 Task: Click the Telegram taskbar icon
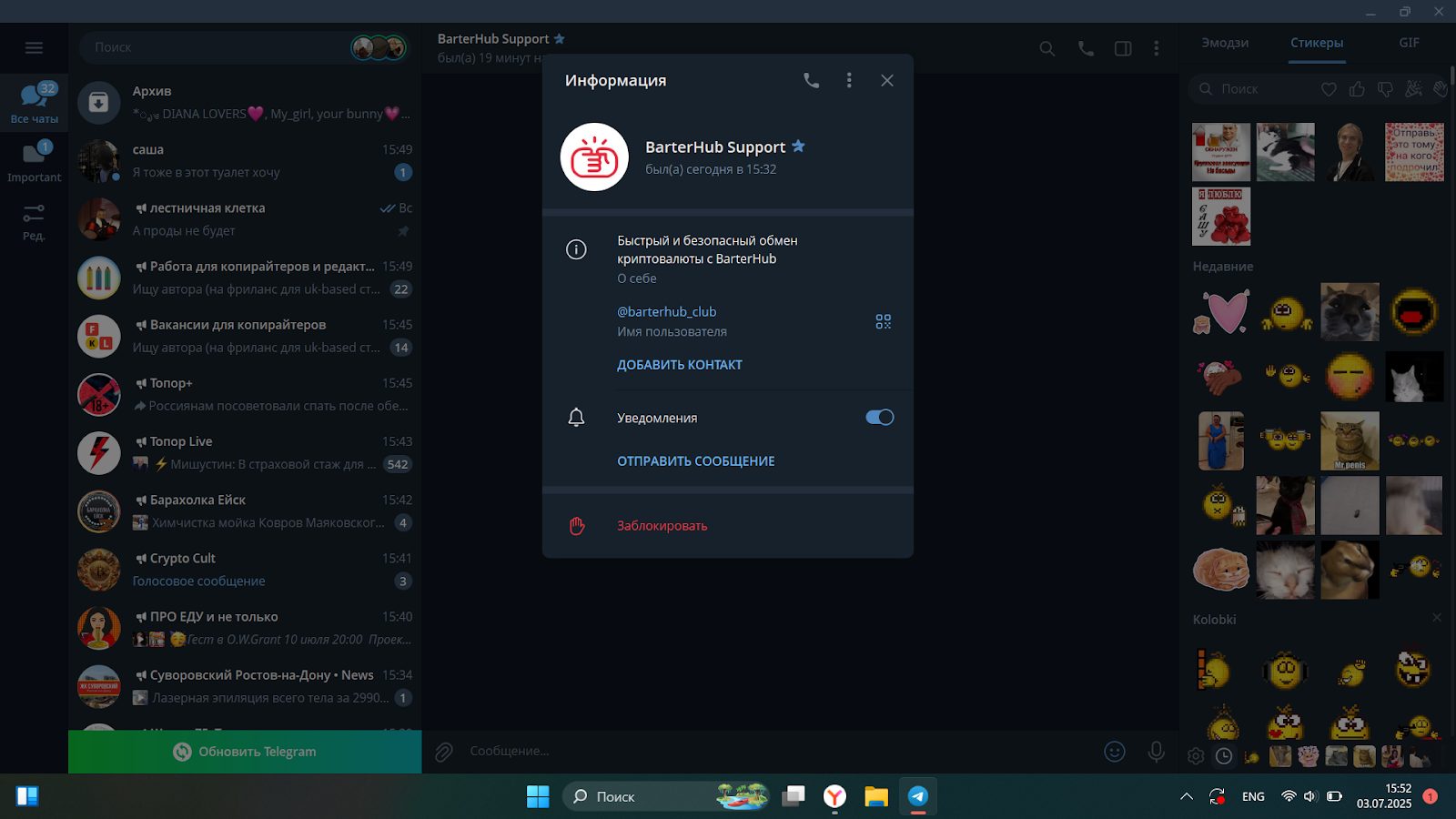(918, 796)
